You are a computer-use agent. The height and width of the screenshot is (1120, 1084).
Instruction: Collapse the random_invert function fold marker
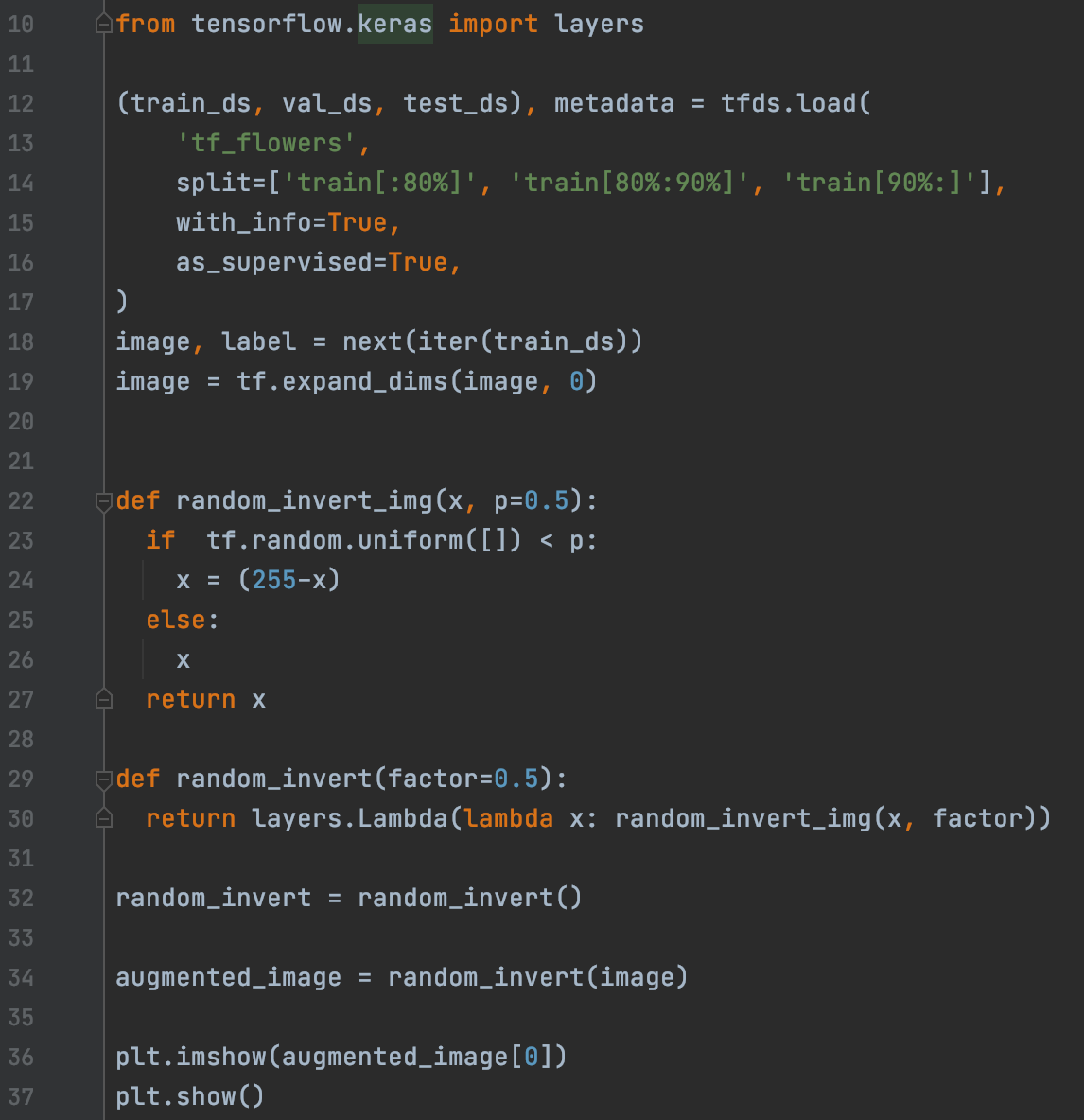103,779
